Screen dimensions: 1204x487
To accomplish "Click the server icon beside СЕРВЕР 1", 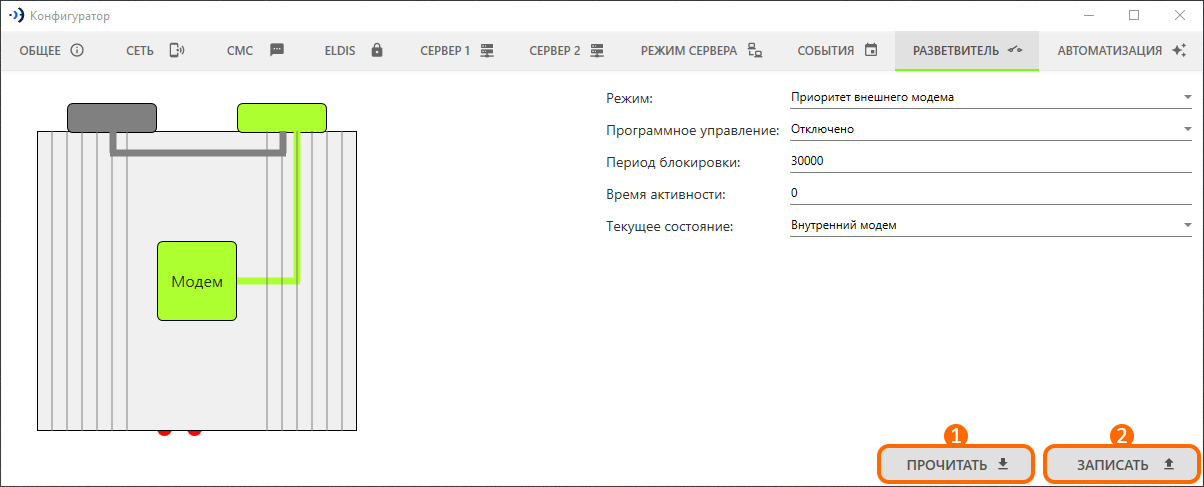I will click(487, 50).
